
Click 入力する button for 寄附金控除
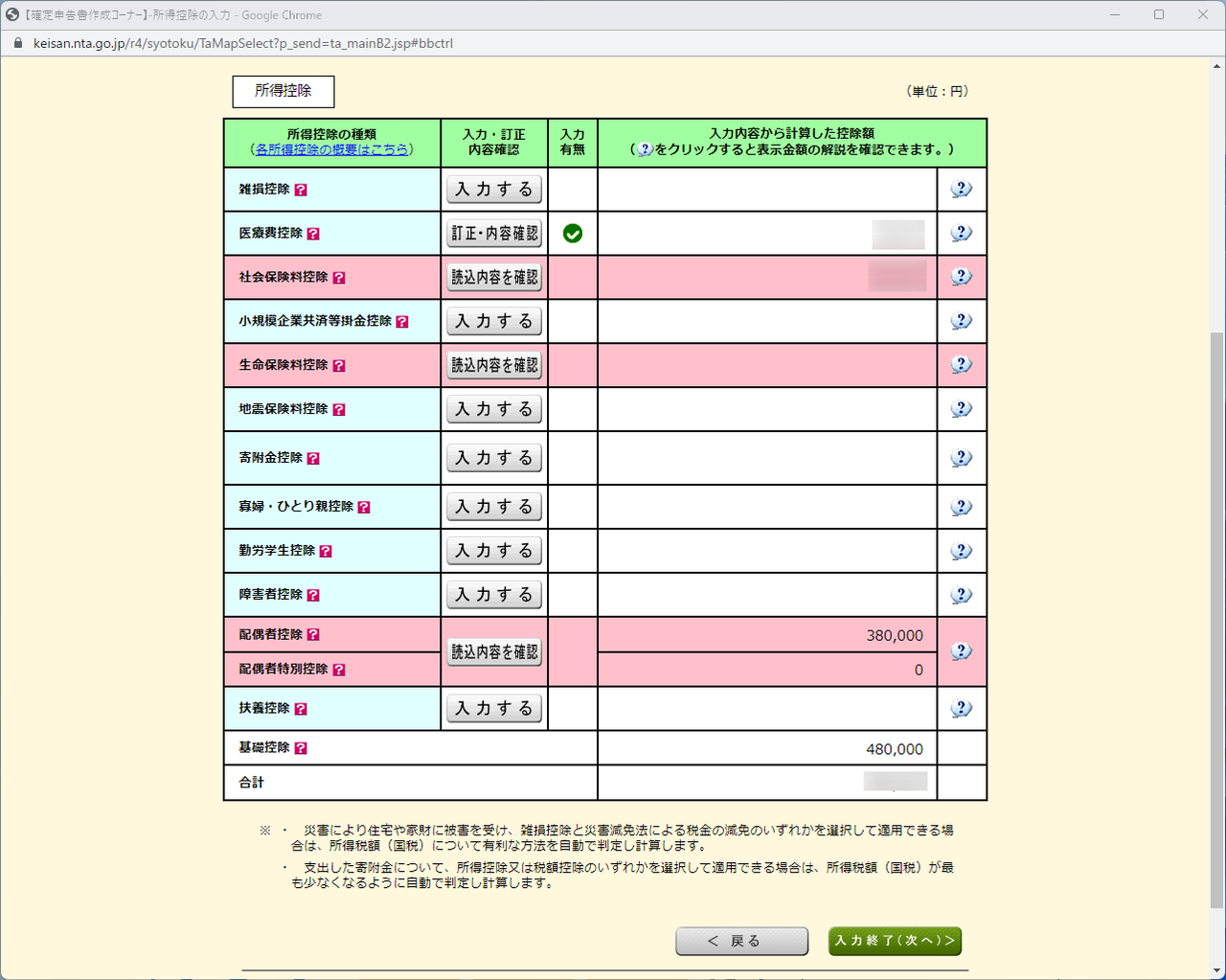tap(494, 459)
